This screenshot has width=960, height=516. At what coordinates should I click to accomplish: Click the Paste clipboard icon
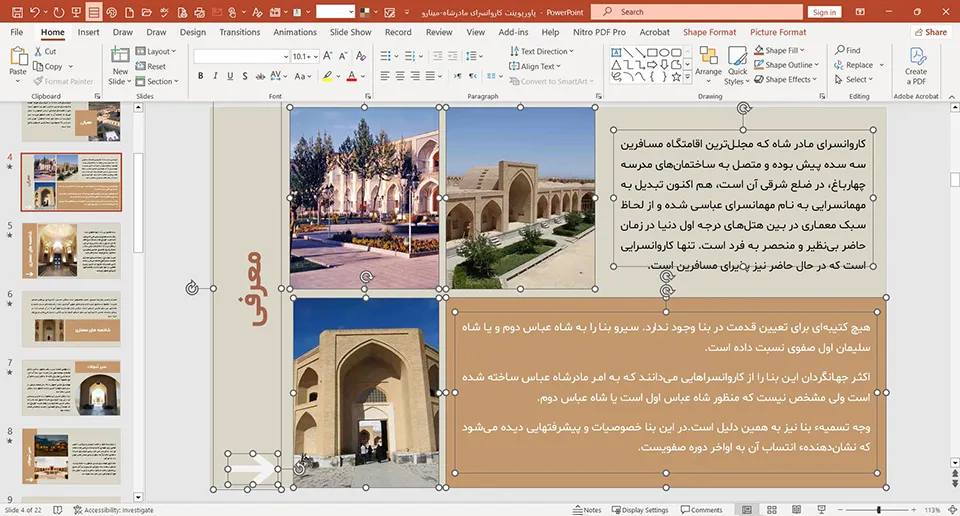coord(18,56)
